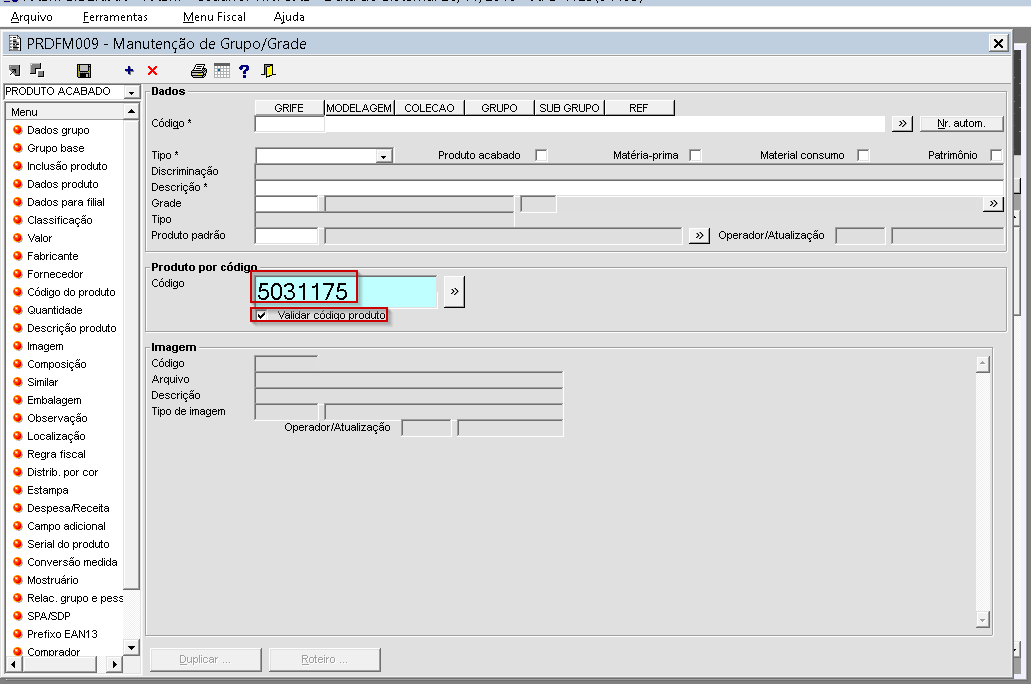Check the Patrimônio checkbox
1031x684 pixels.
tap(996, 155)
